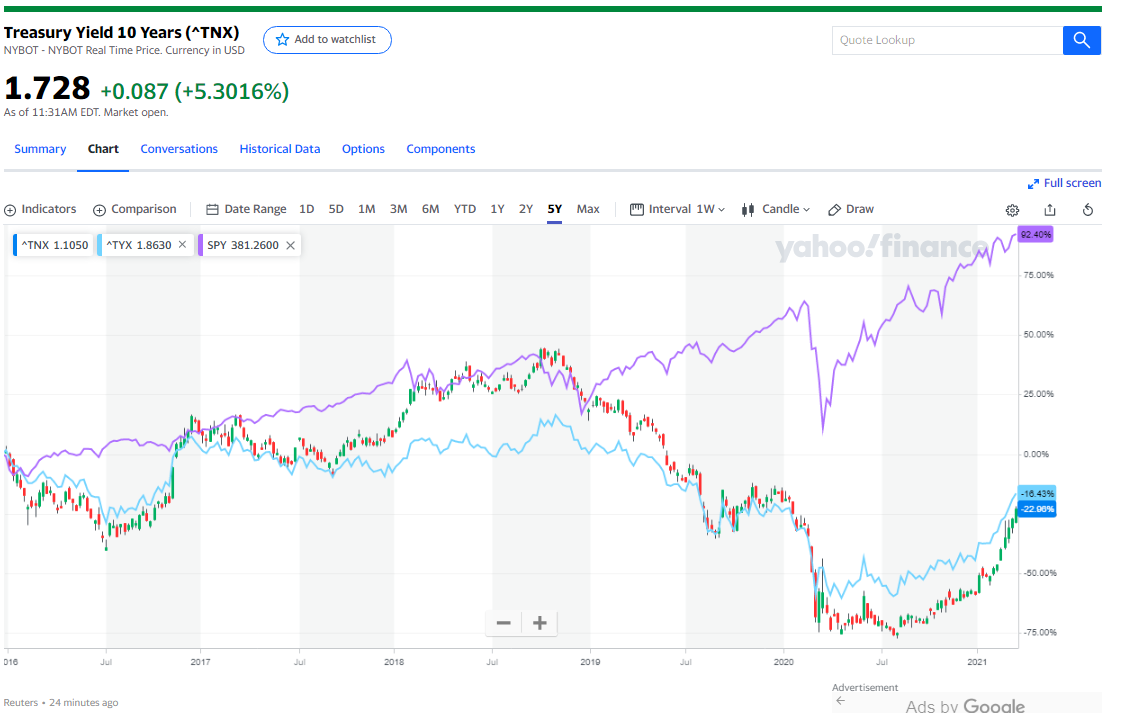Zoom in with the plus button

point(540,623)
